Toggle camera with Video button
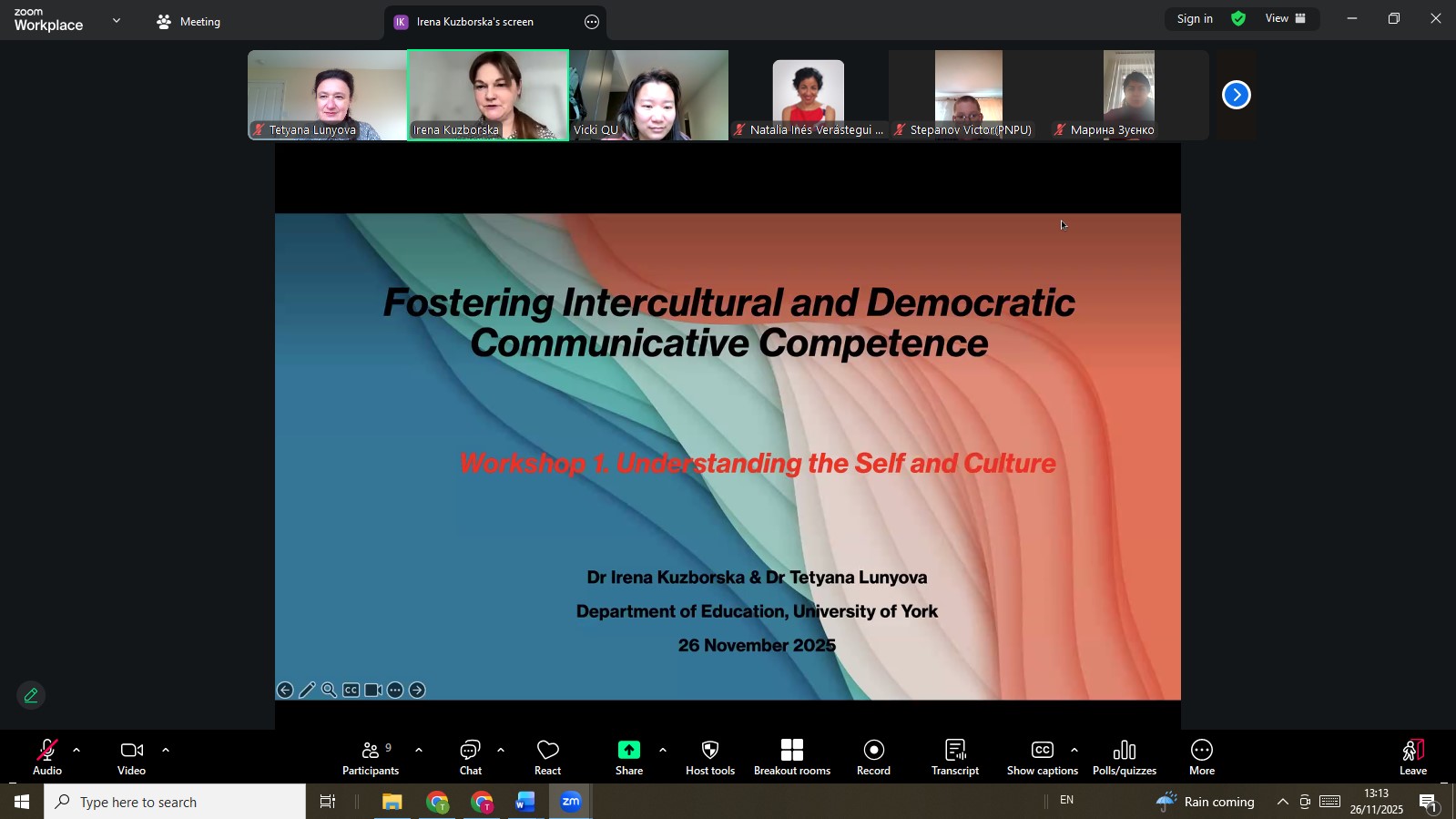 click(131, 757)
